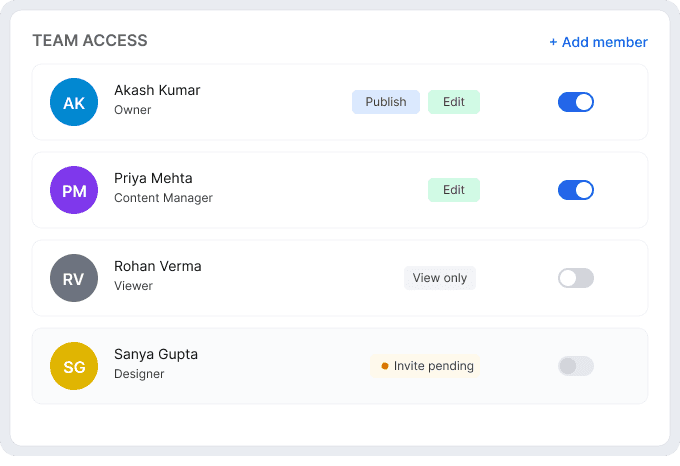Disable access toggle for Akash Kumar

(576, 102)
